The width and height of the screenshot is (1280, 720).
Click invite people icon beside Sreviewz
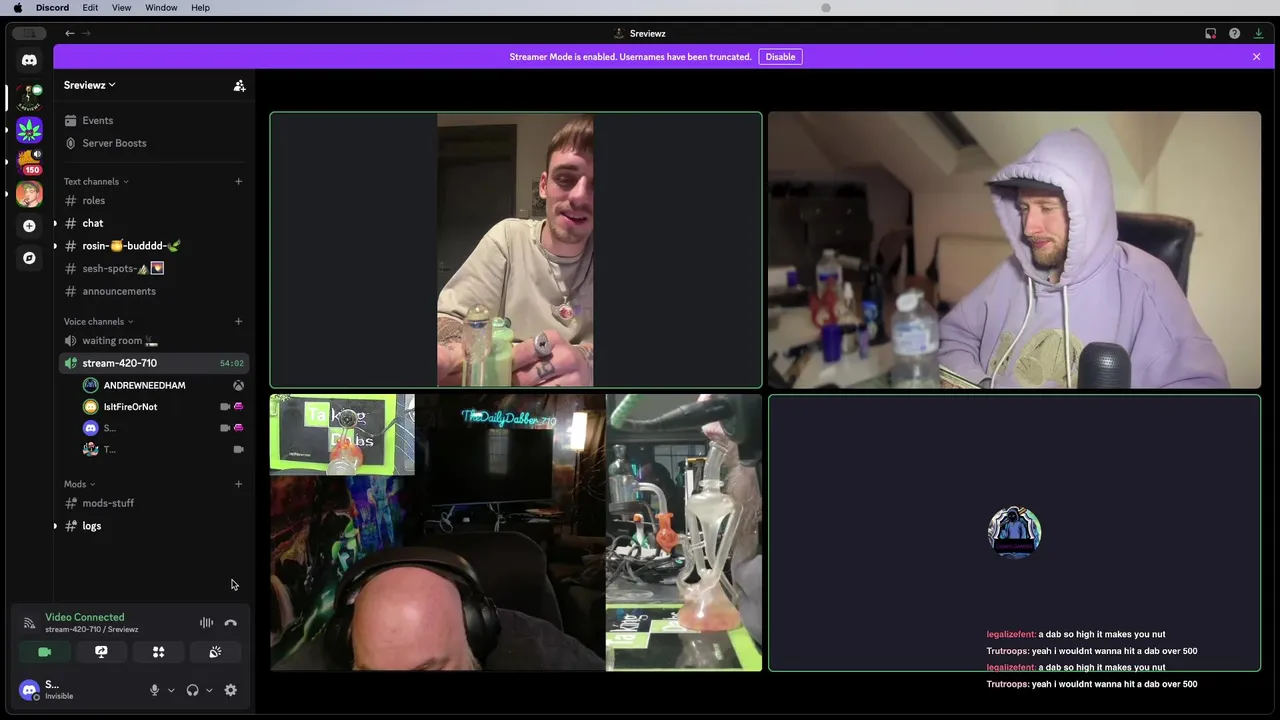tap(239, 86)
